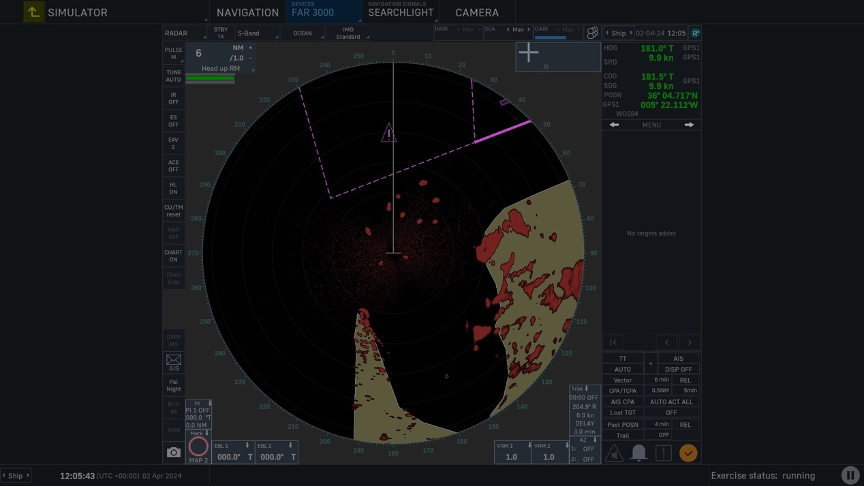Click the orange checkmark acknowledge icon

[x=688, y=453]
